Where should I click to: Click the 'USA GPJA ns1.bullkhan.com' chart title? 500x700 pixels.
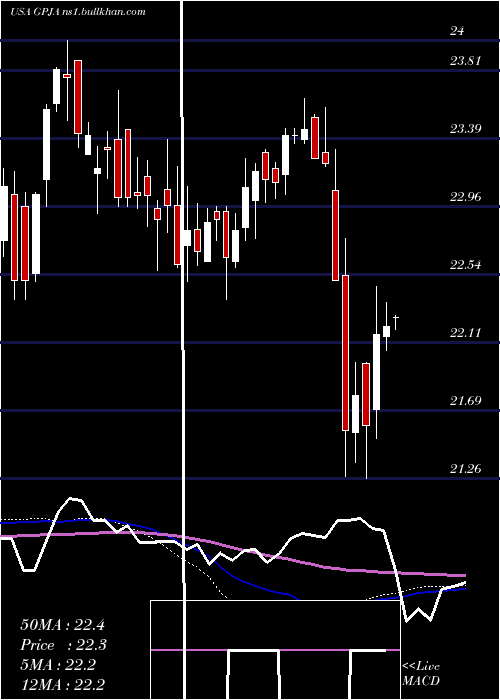78,12
